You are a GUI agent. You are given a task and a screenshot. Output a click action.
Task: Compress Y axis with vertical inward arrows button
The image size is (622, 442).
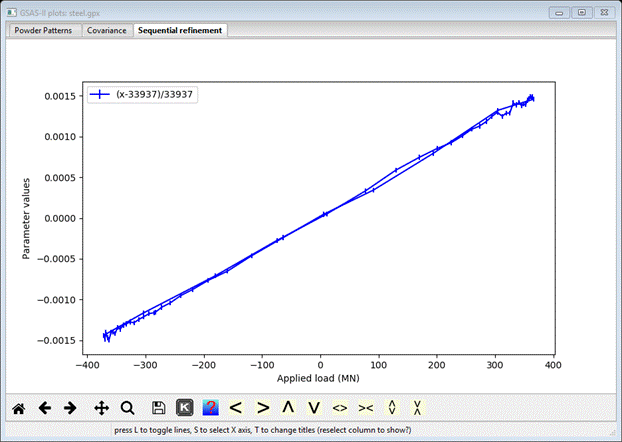click(418, 408)
